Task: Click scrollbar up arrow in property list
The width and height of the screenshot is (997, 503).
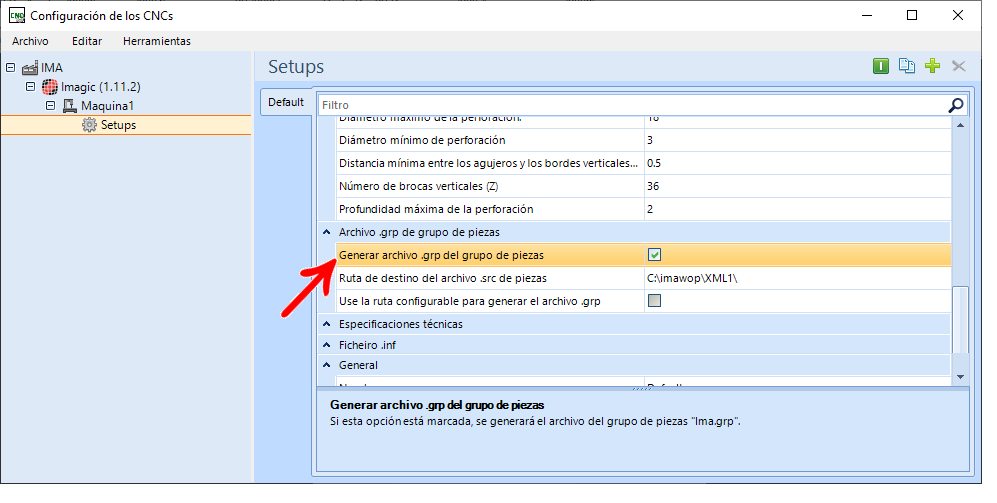Action: (x=960, y=125)
